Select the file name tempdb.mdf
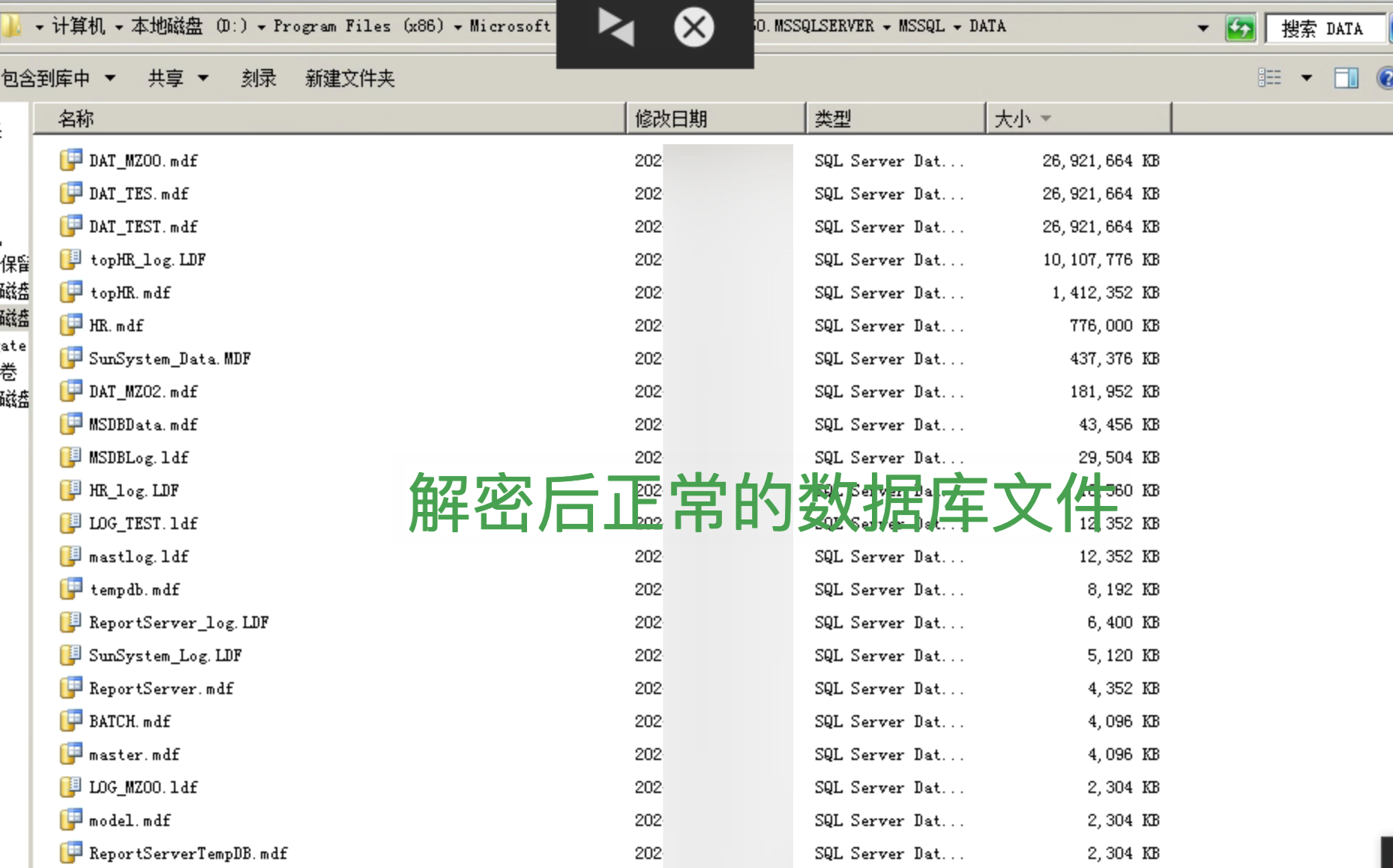This screenshot has height=868, width=1393. click(134, 589)
